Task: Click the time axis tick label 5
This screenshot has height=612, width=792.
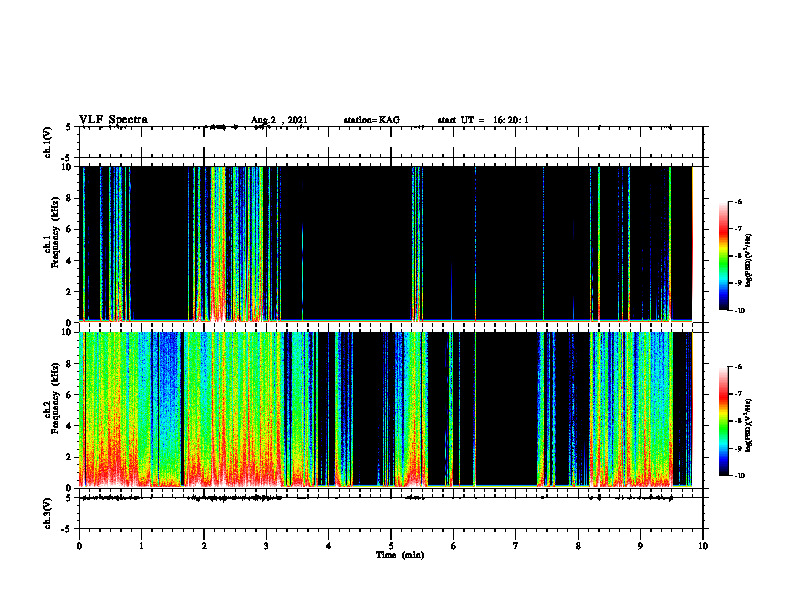Action: [x=391, y=546]
